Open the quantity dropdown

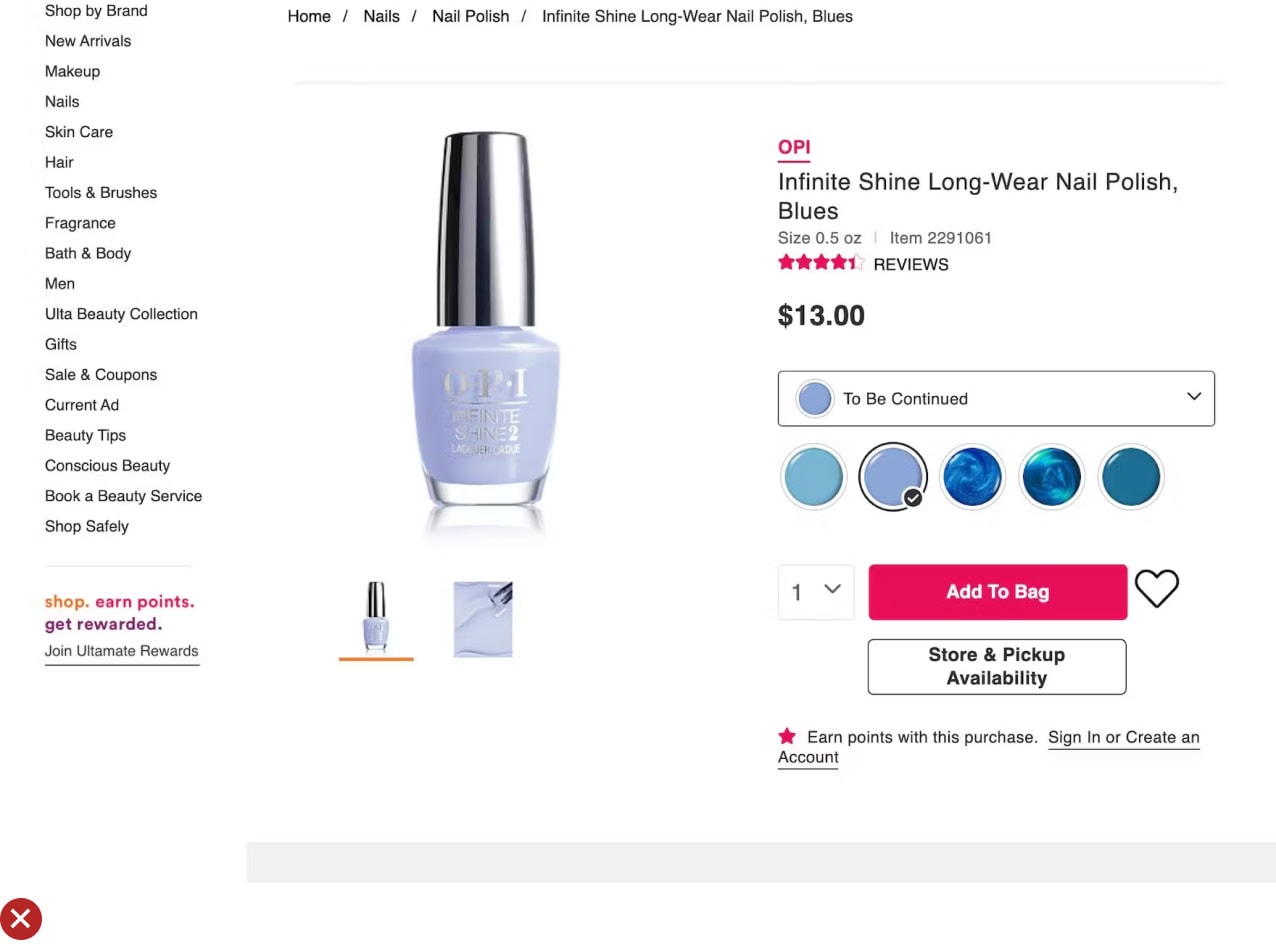816,592
